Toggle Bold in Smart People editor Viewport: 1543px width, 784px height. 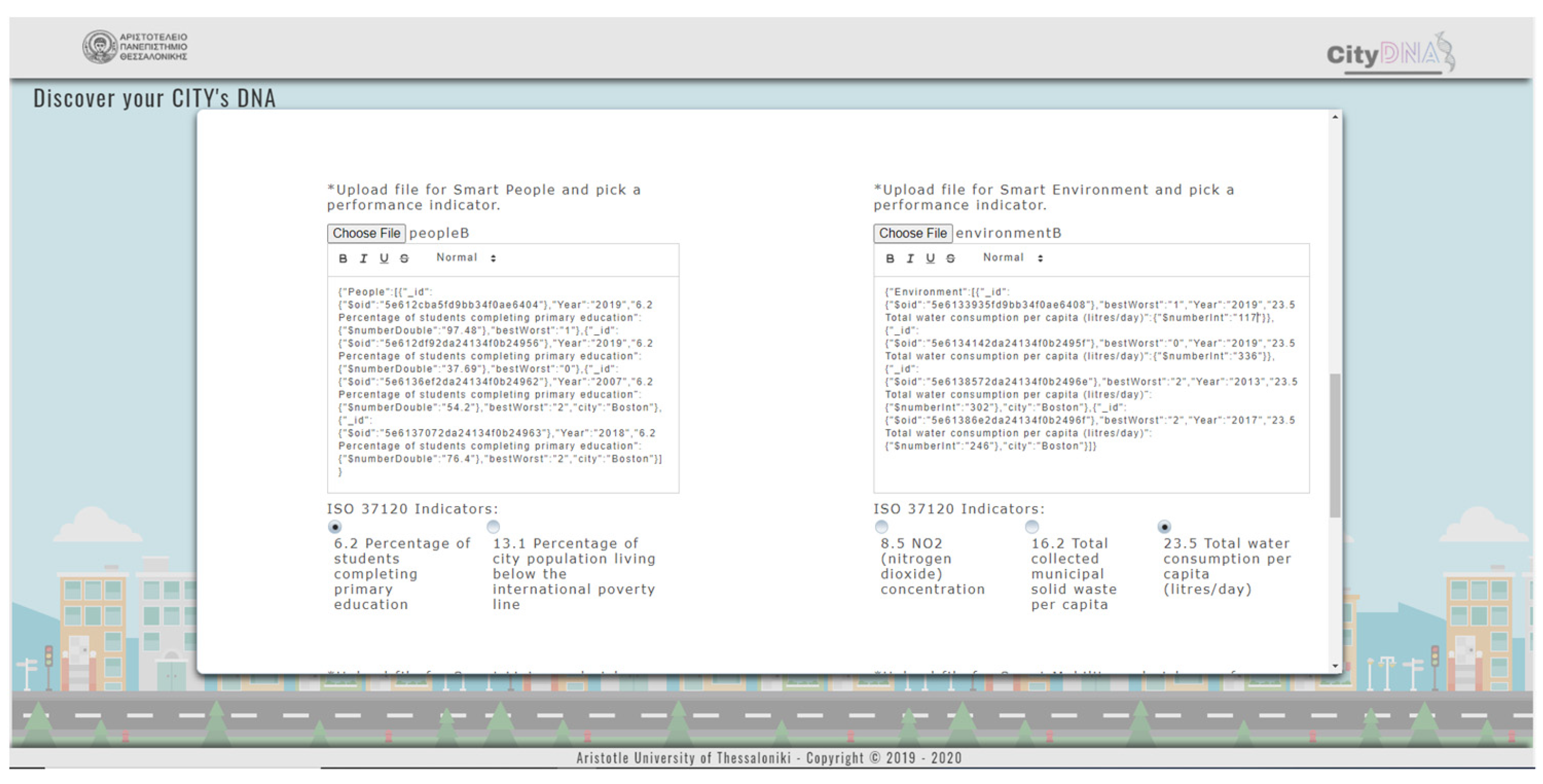(x=342, y=258)
